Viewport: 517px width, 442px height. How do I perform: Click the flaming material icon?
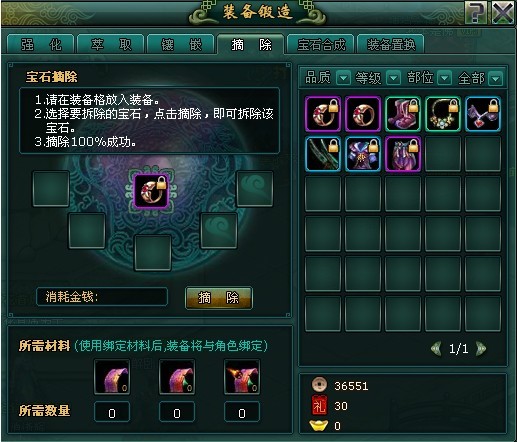[242, 377]
